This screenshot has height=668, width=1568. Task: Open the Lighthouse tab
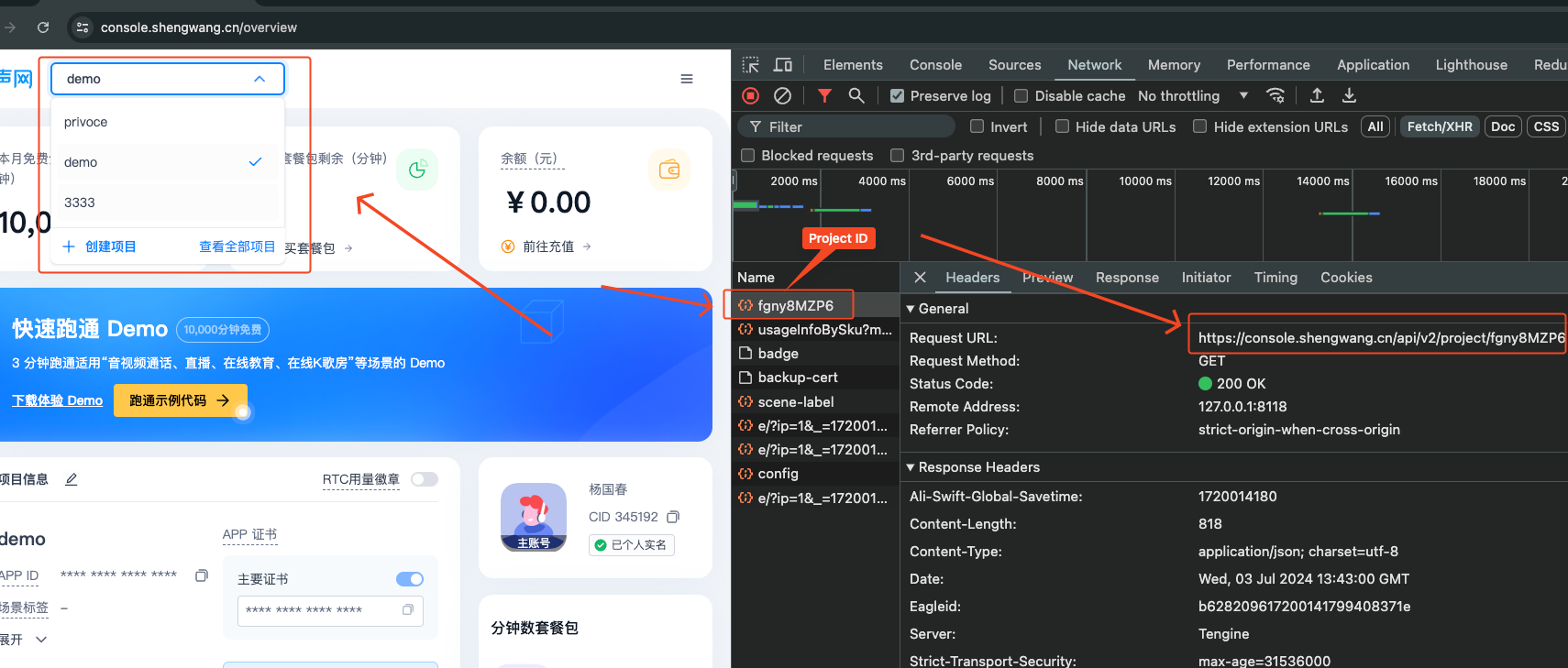pos(1471,65)
